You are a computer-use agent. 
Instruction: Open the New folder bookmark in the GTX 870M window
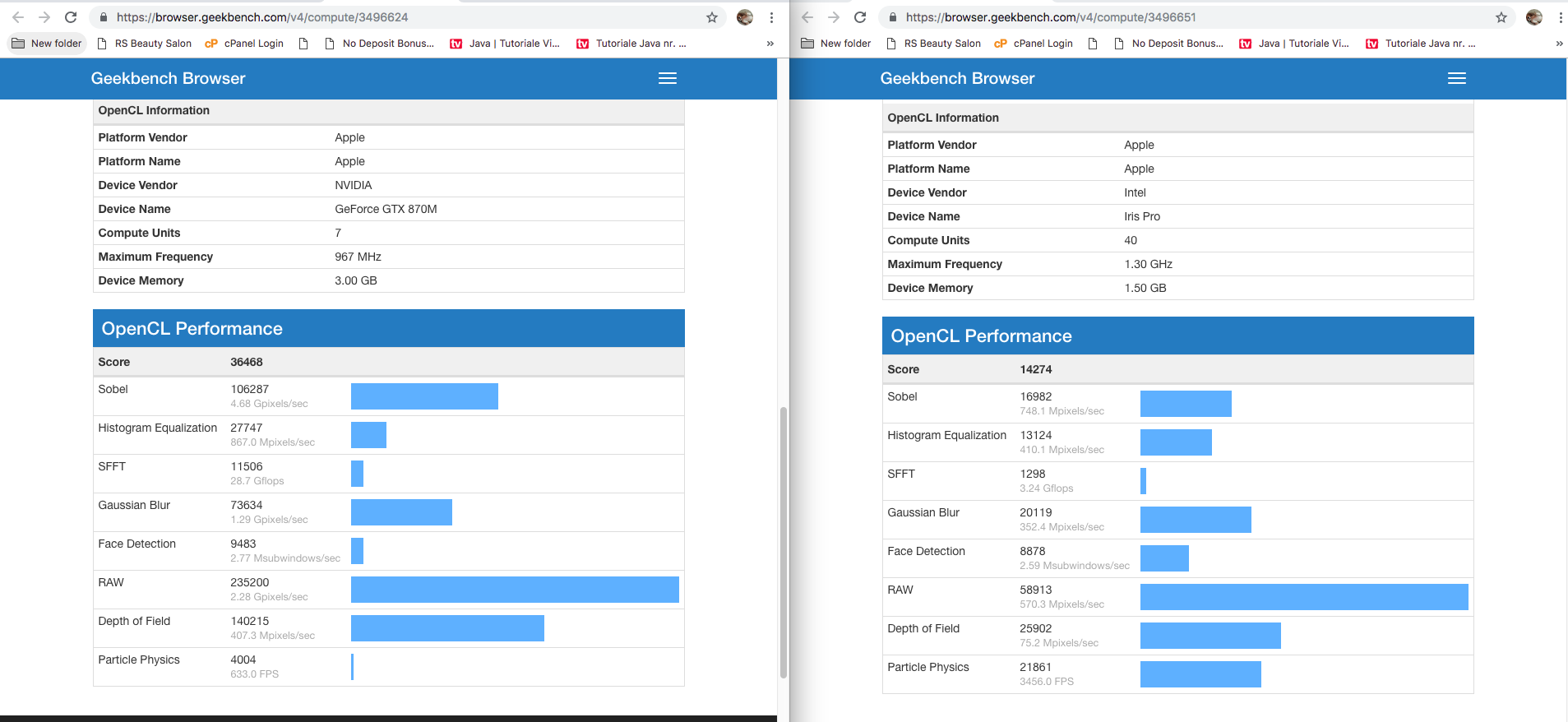[47, 44]
